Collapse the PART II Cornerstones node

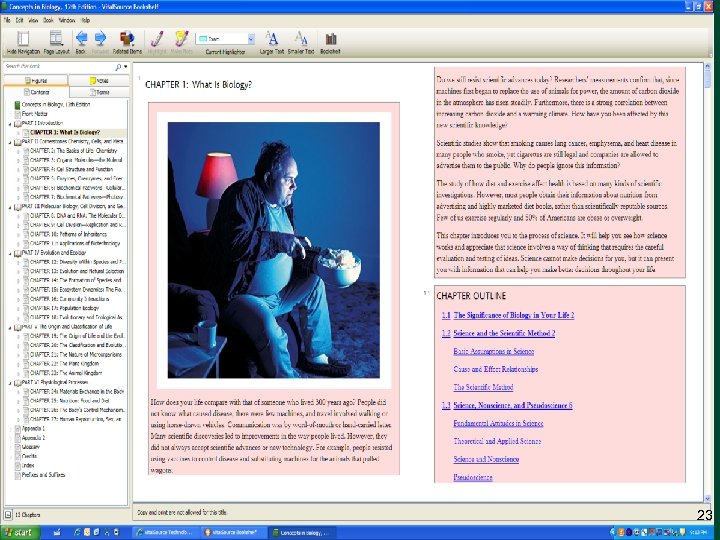pyautogui.click(x=10, y=142)
